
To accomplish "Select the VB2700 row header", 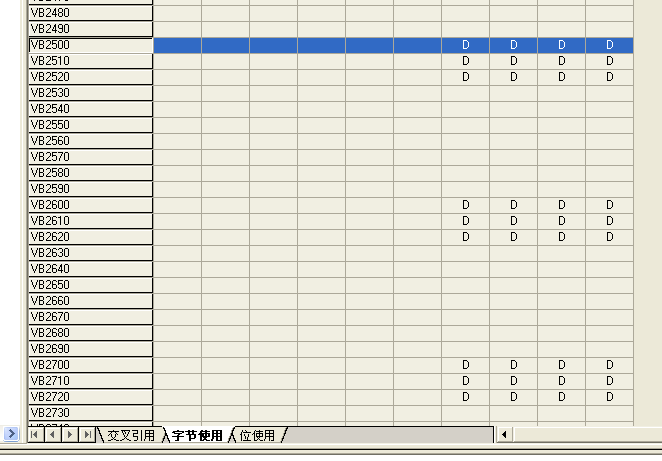I will tap(90, 365).
